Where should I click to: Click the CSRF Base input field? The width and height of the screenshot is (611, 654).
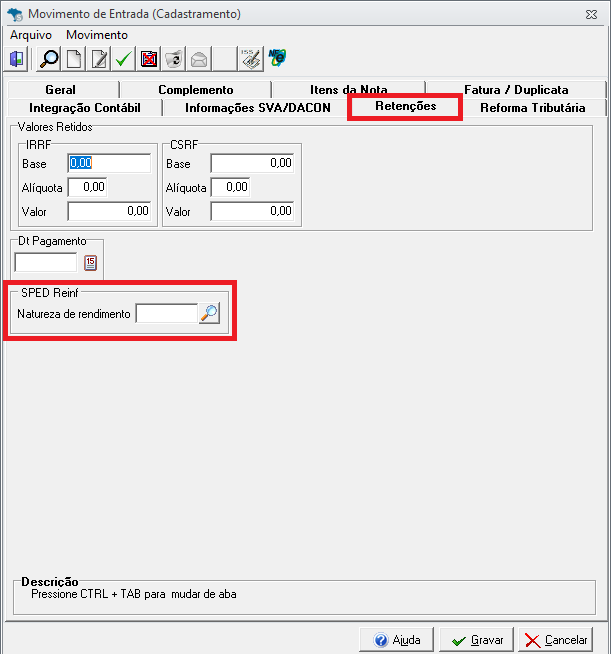pos(252,163)
